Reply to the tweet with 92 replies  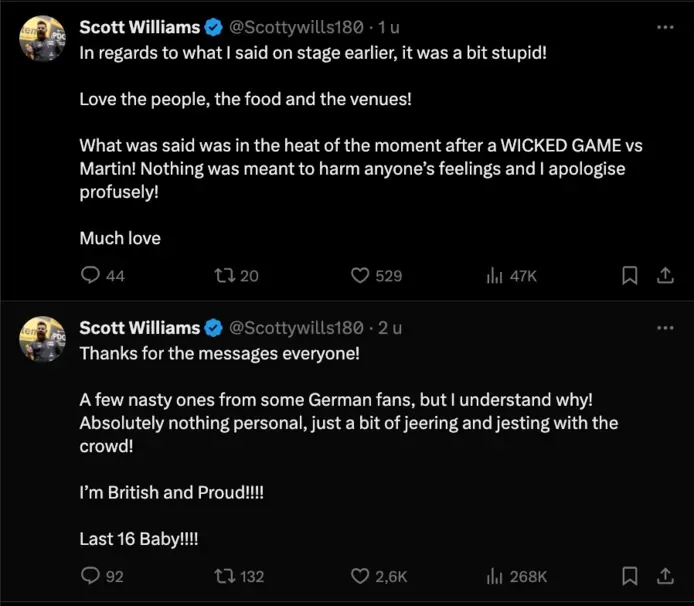(91, 576)
